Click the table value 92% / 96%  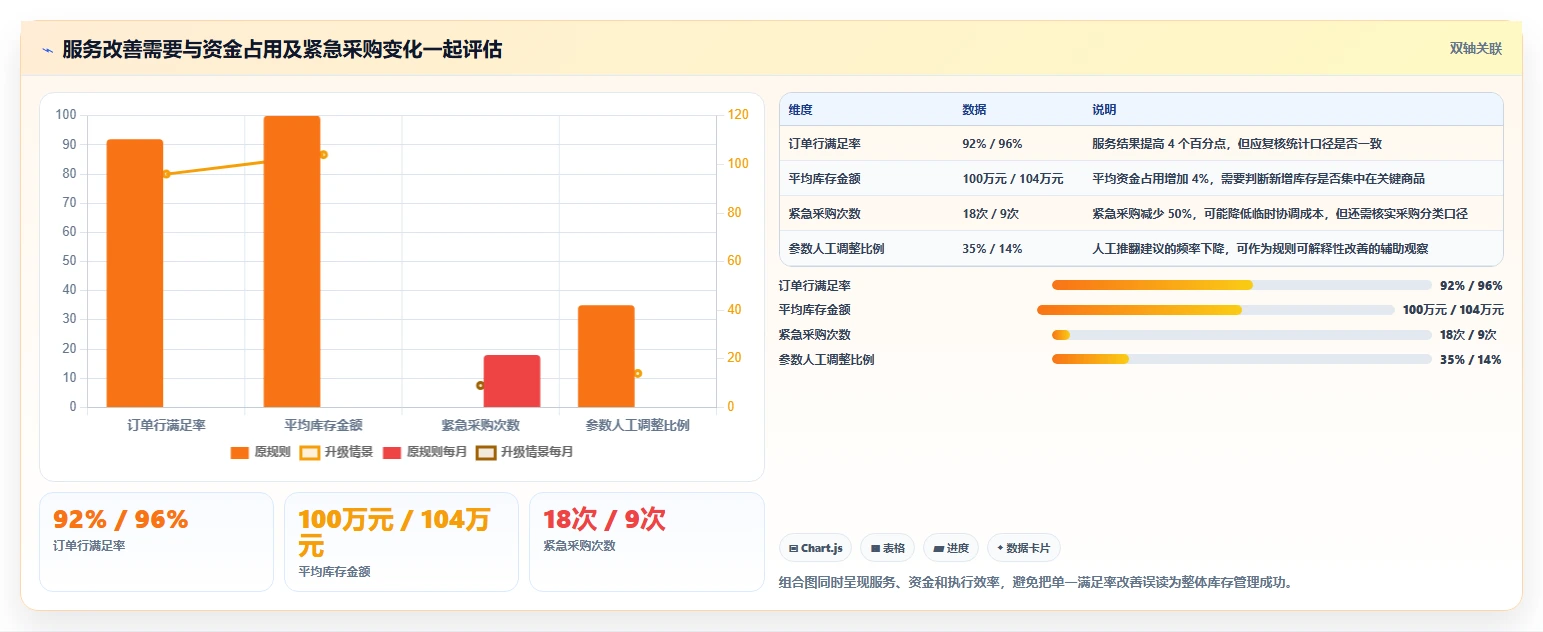click(992, 144)
